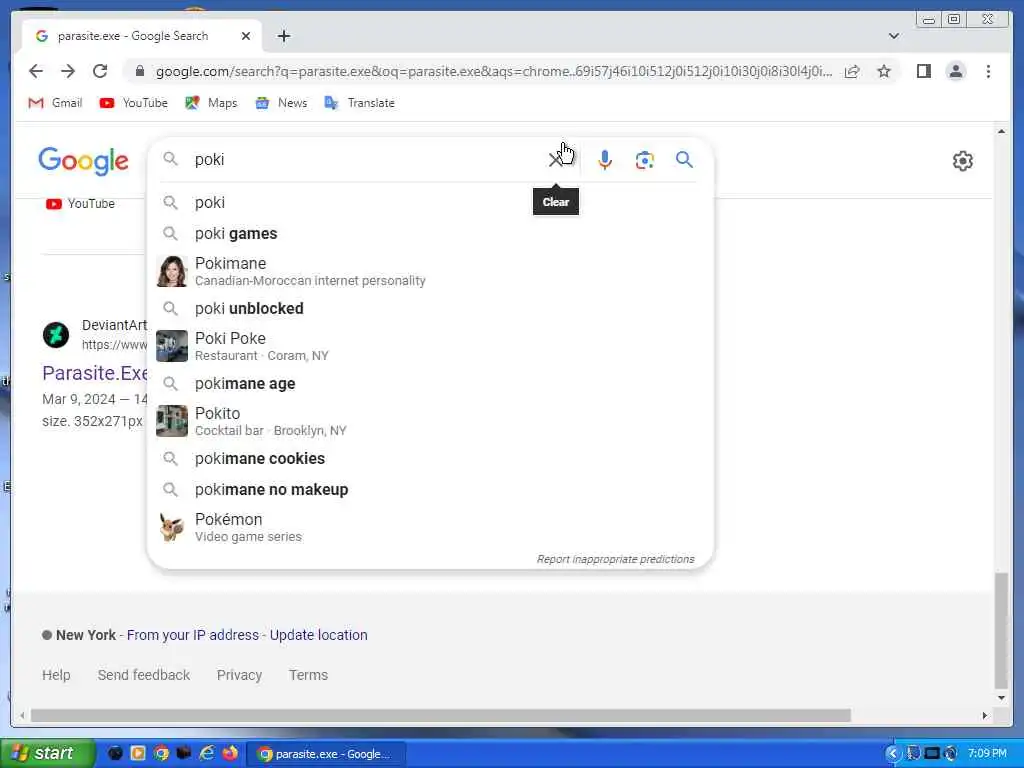Image resolution: width=1024 pixels, height=768 pixels.
Task: Open the Parasite.Exe DeviantArt result
Action: tap(95, 373)
